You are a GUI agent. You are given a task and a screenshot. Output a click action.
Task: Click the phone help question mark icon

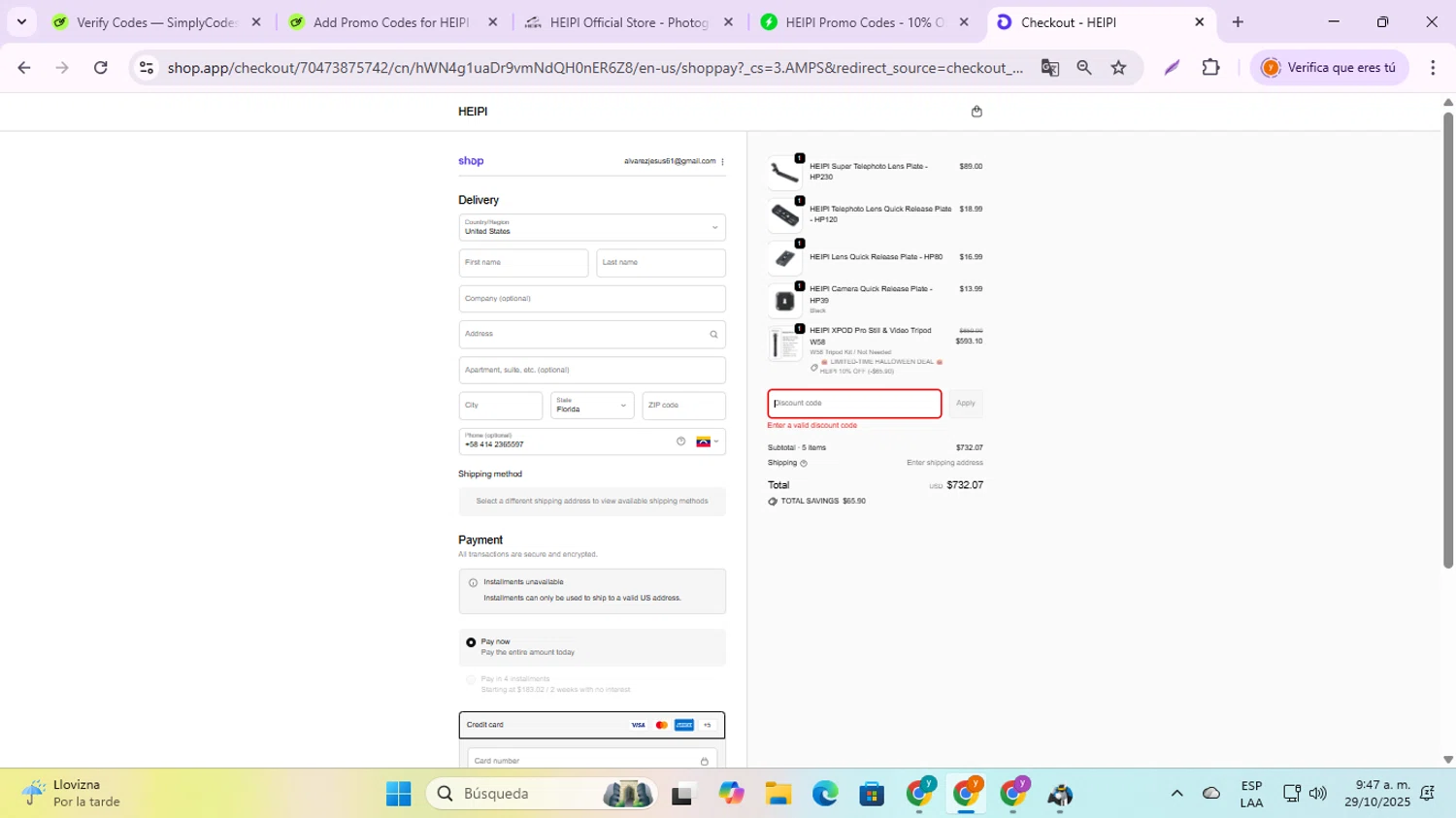pos(680,442)
